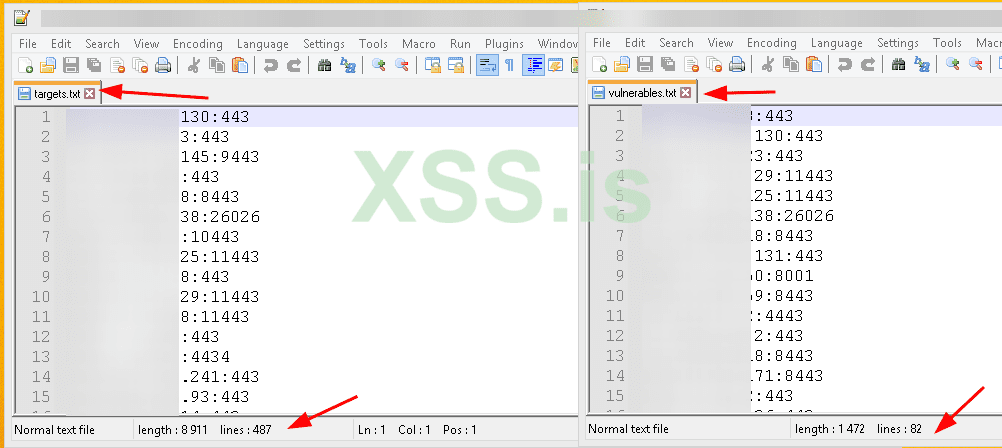Viewport: 1002px width, 448px height.
Task: Open Run menu in targets.txt window
Action: pyautogui.click(x=460, y=44)
